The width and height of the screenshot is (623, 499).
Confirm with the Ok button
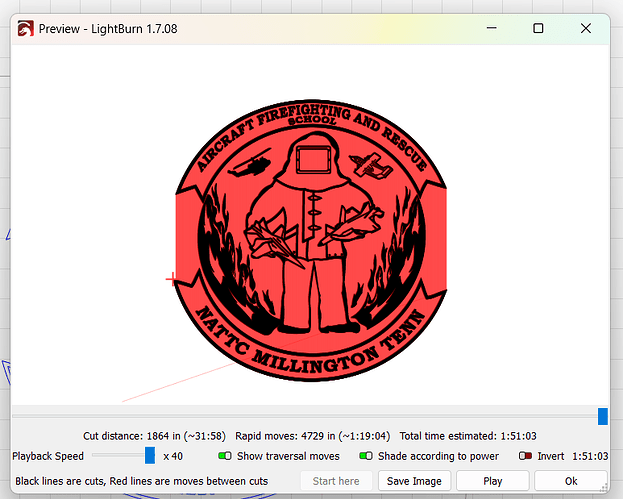pyautogui.click(x=571, y=481)
